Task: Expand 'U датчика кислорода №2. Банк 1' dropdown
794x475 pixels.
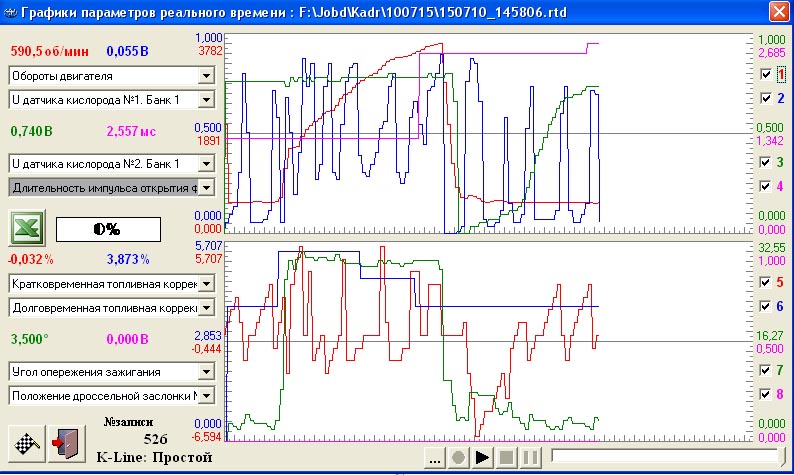Action: (x=206, y=163)
